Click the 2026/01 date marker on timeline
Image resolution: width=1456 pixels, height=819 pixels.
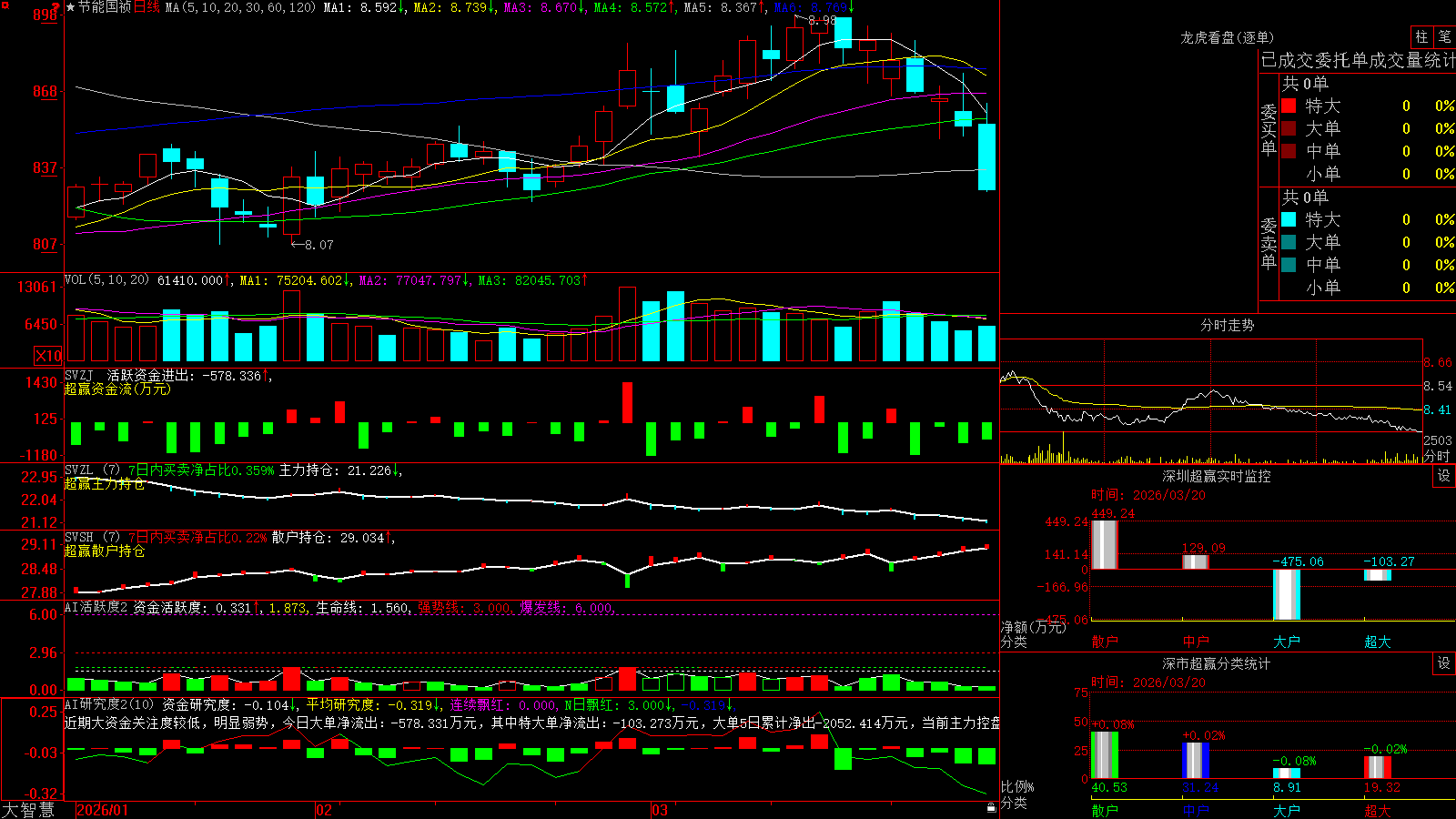click(x=103, y=810)
